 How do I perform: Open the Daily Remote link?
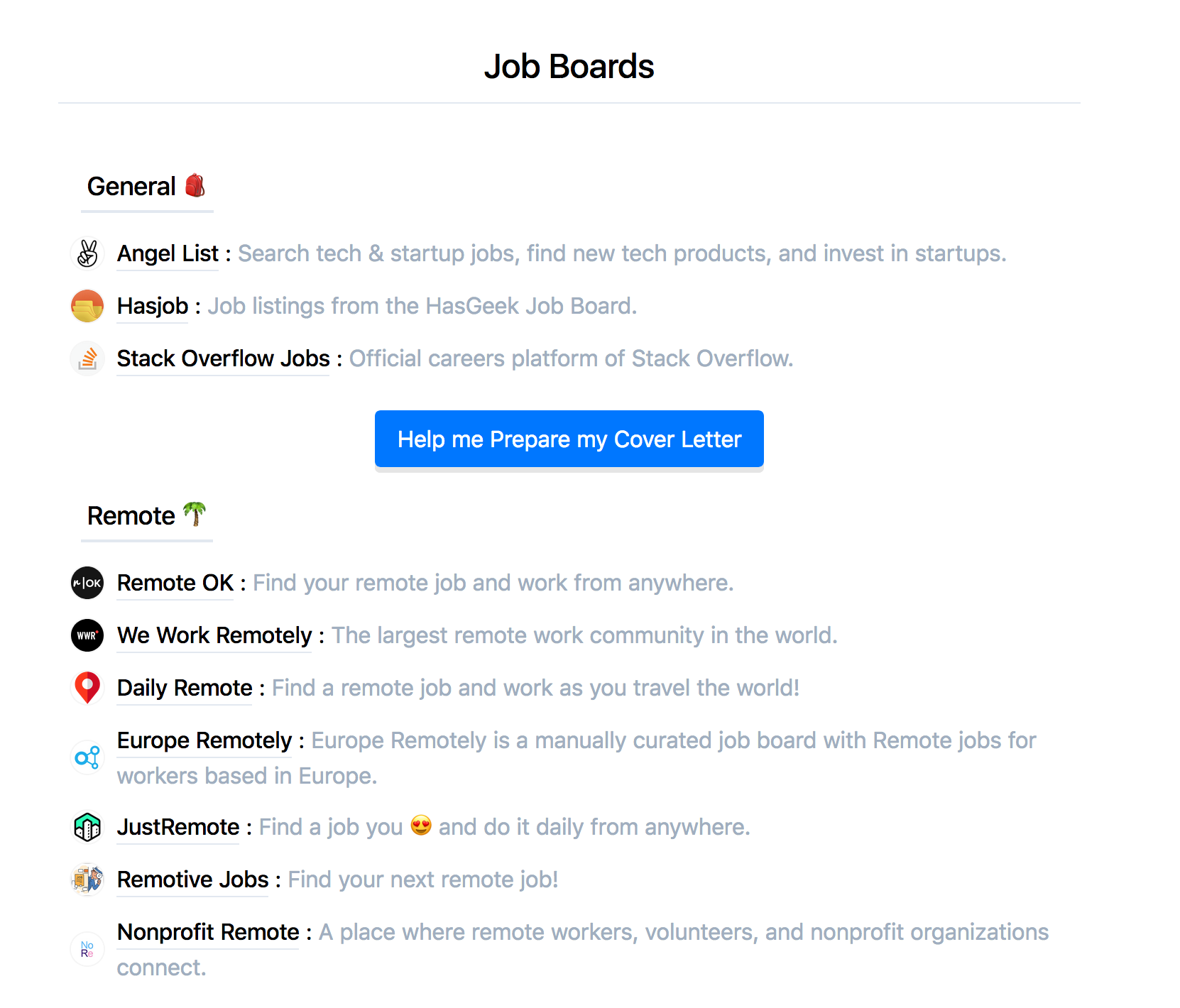184,687
